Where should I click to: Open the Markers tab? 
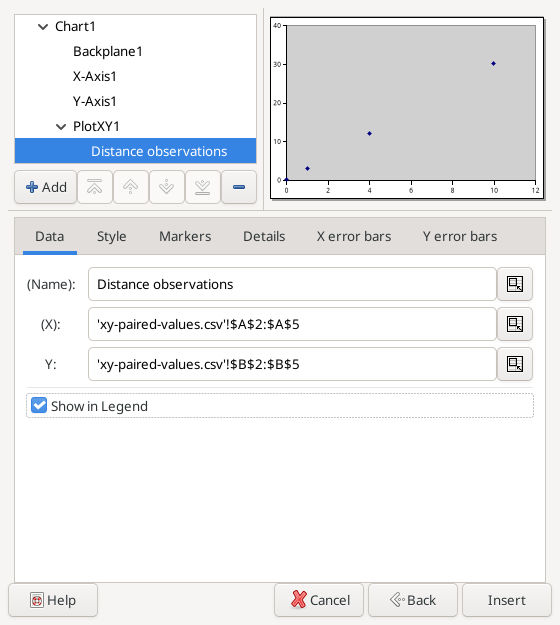(x=185, y=236)
